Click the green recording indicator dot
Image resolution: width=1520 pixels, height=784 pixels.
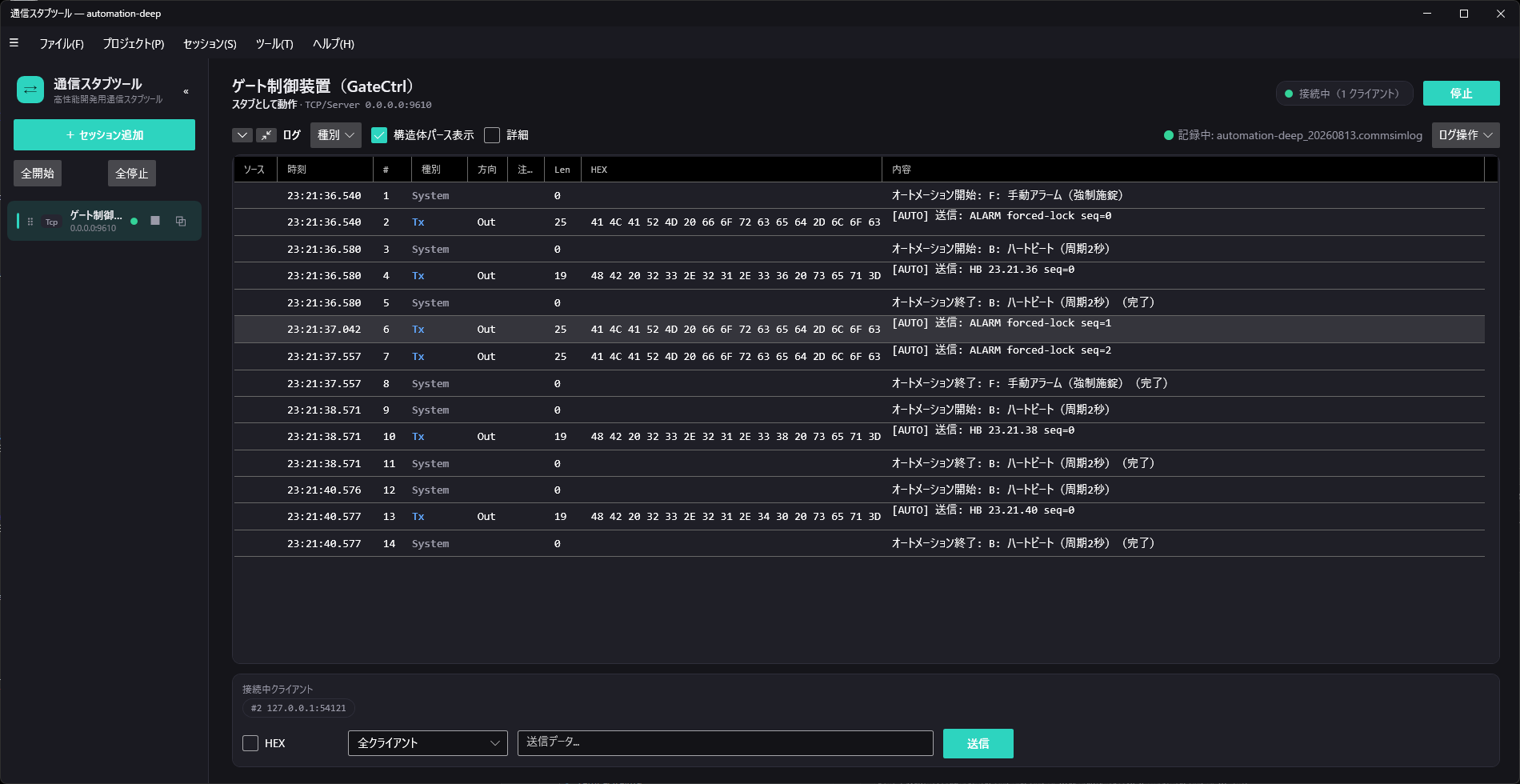click(x=1169, y=135)
